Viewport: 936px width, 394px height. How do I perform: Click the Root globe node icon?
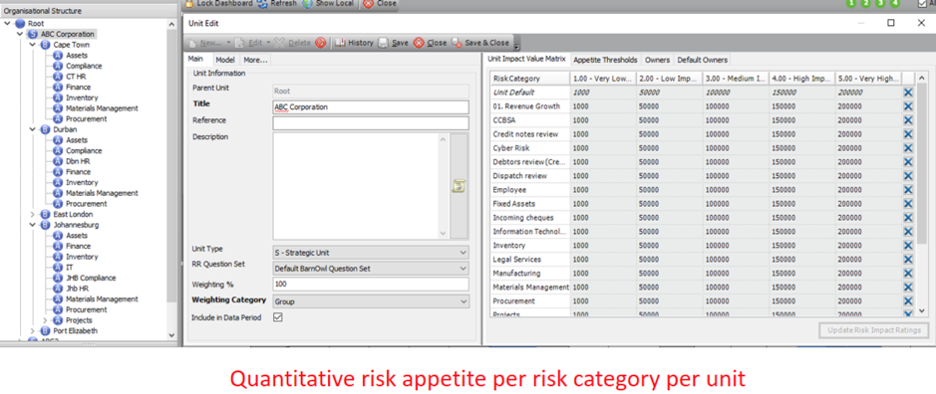click(20, 24)
